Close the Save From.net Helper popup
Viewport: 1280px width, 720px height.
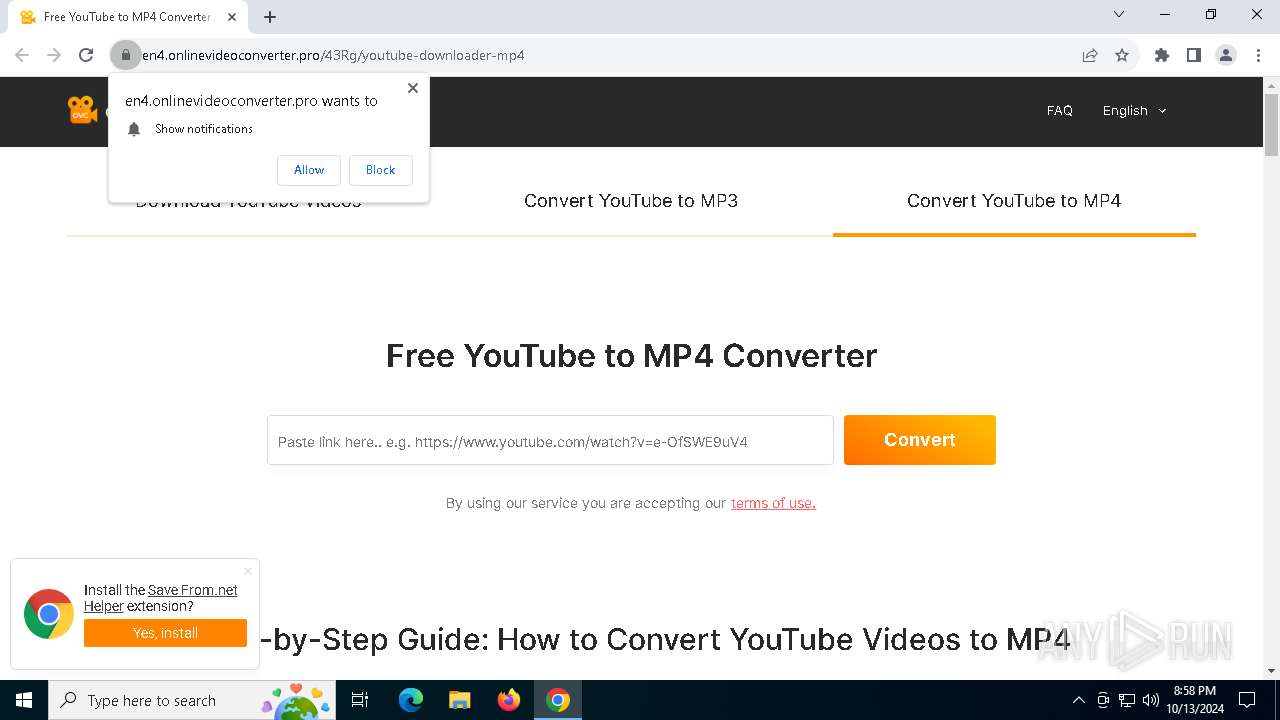(x=248, y=571)
